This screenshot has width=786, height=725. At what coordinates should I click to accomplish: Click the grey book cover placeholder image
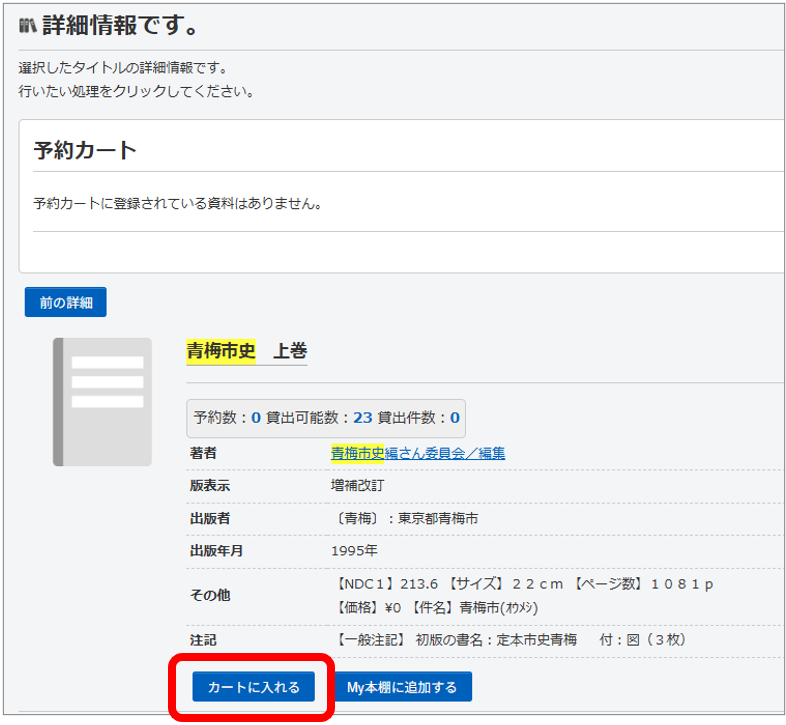coord(102,401)
